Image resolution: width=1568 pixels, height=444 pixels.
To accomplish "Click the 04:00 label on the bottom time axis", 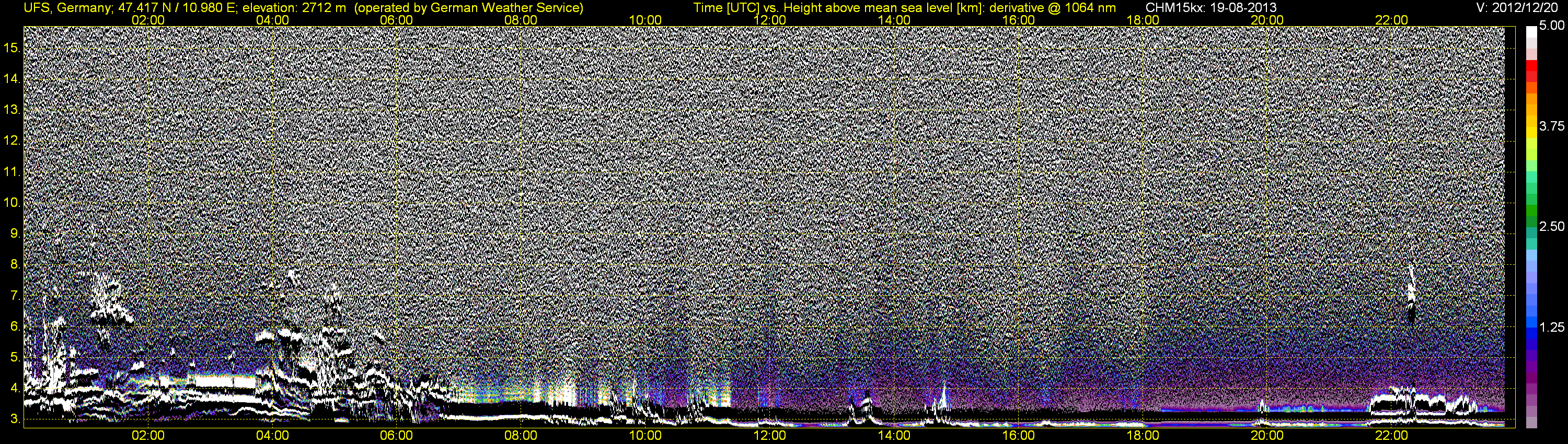I will [x=272, y=436].
